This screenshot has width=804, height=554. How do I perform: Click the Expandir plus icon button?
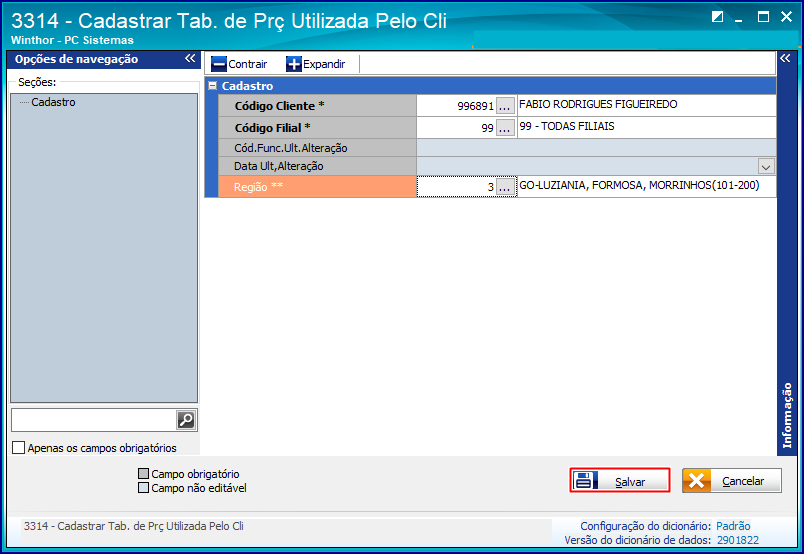294,64
